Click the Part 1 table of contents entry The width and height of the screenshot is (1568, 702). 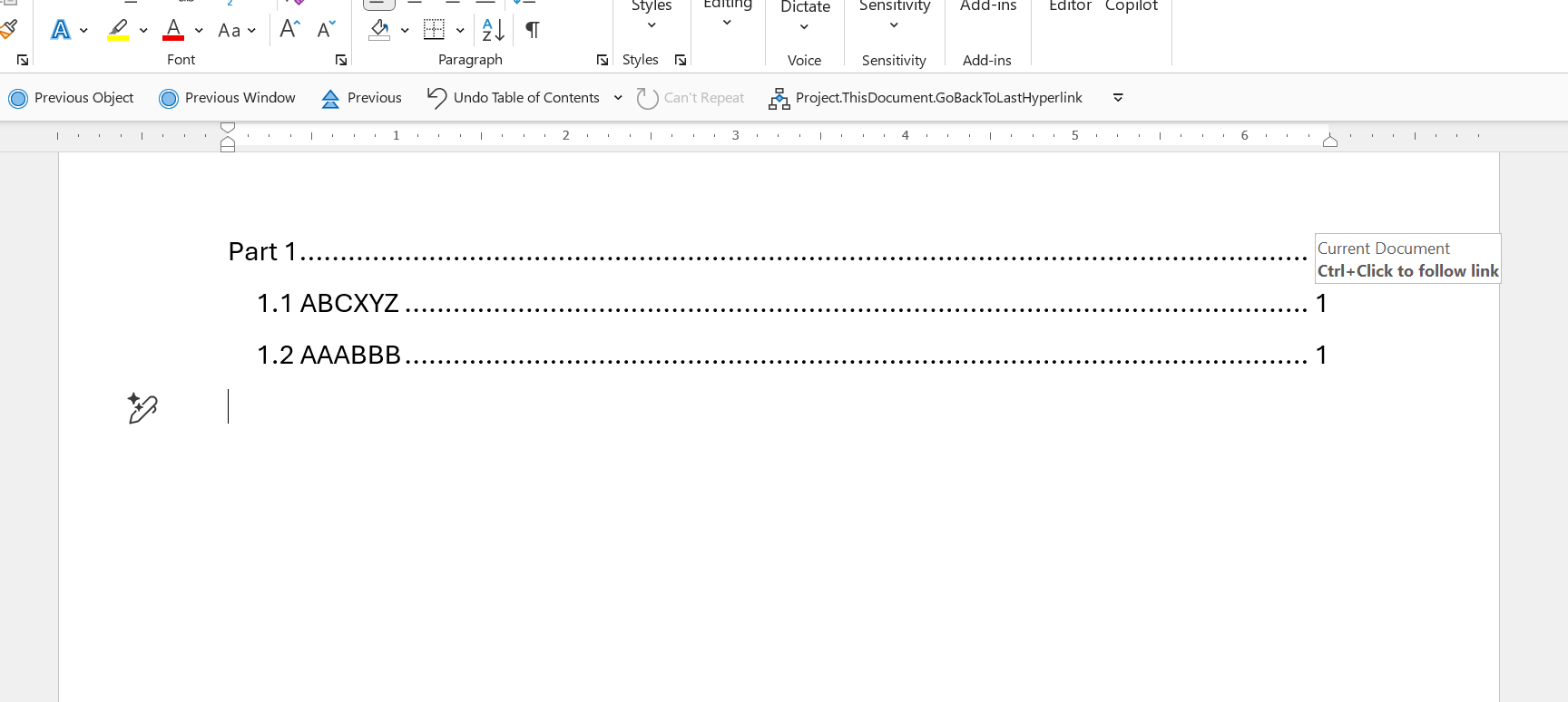(767, 251)
